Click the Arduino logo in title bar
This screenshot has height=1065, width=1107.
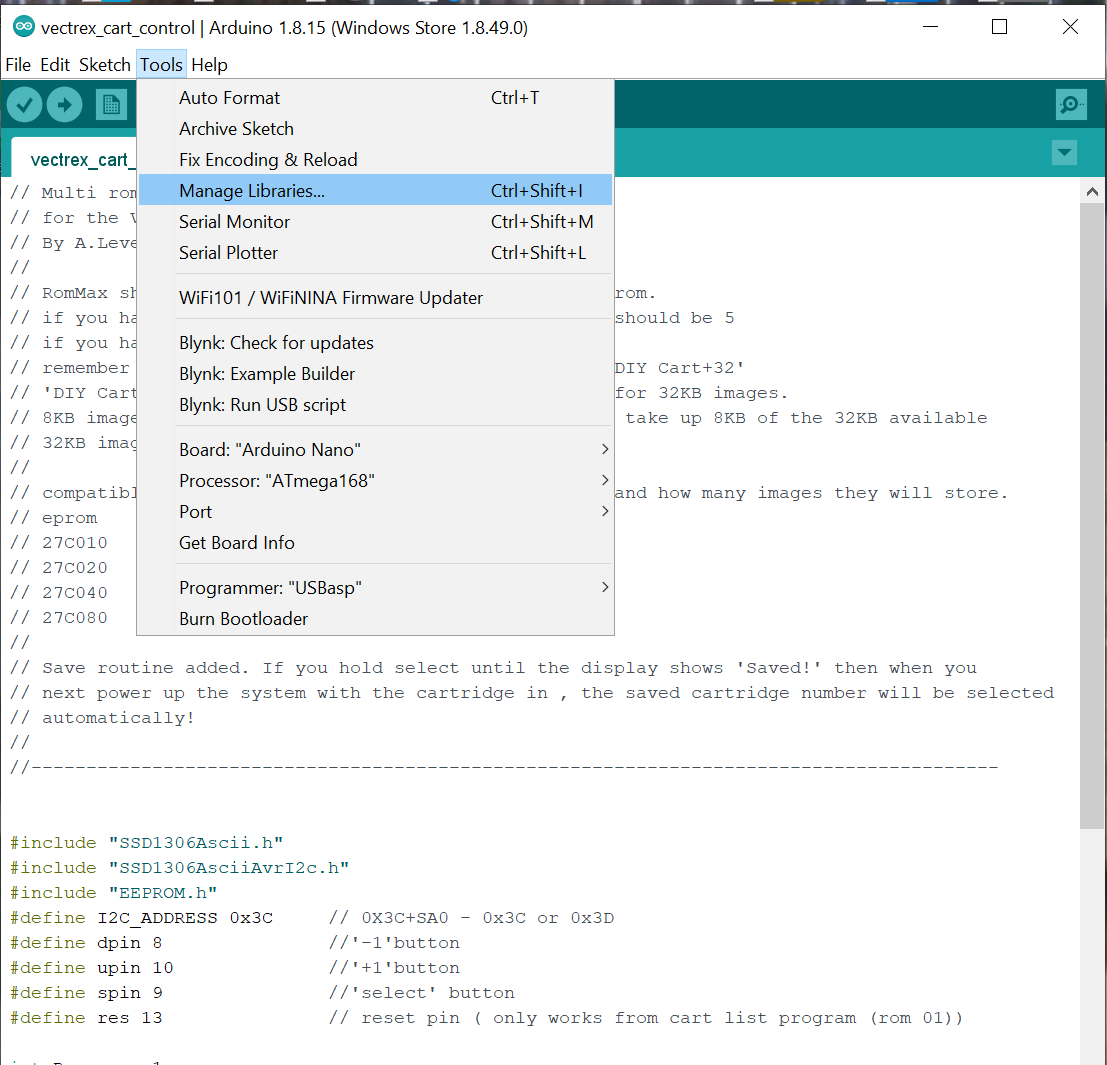[23, 27]
